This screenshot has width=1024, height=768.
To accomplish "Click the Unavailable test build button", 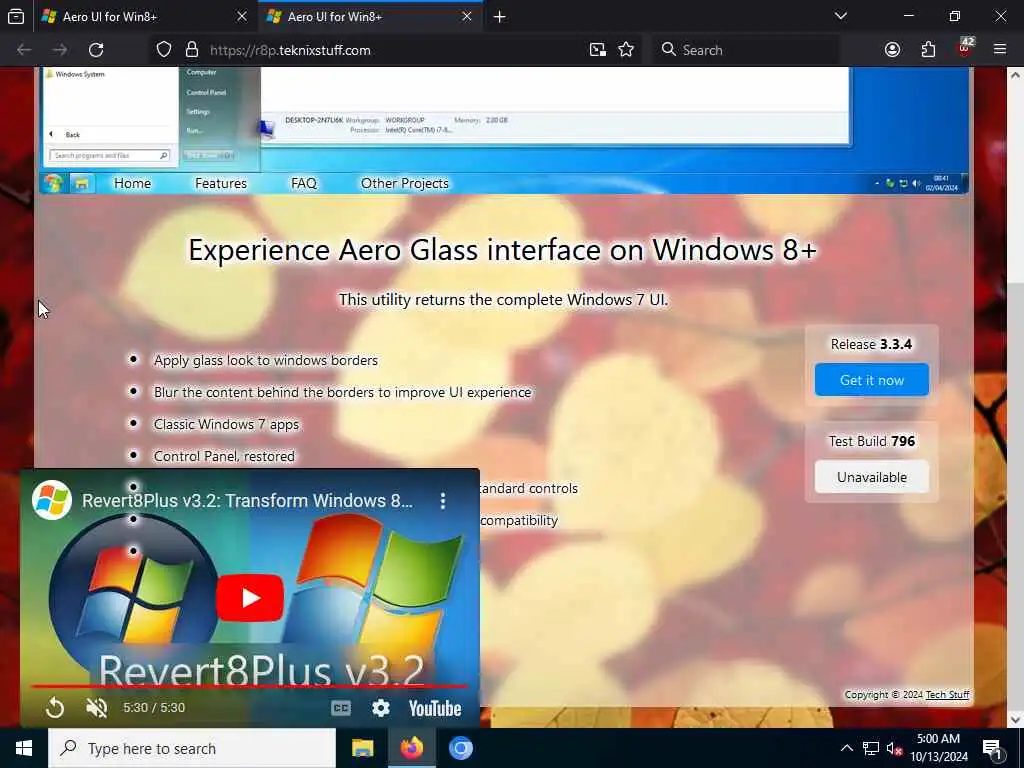I will pyautogui.click(x=872, y=477).
